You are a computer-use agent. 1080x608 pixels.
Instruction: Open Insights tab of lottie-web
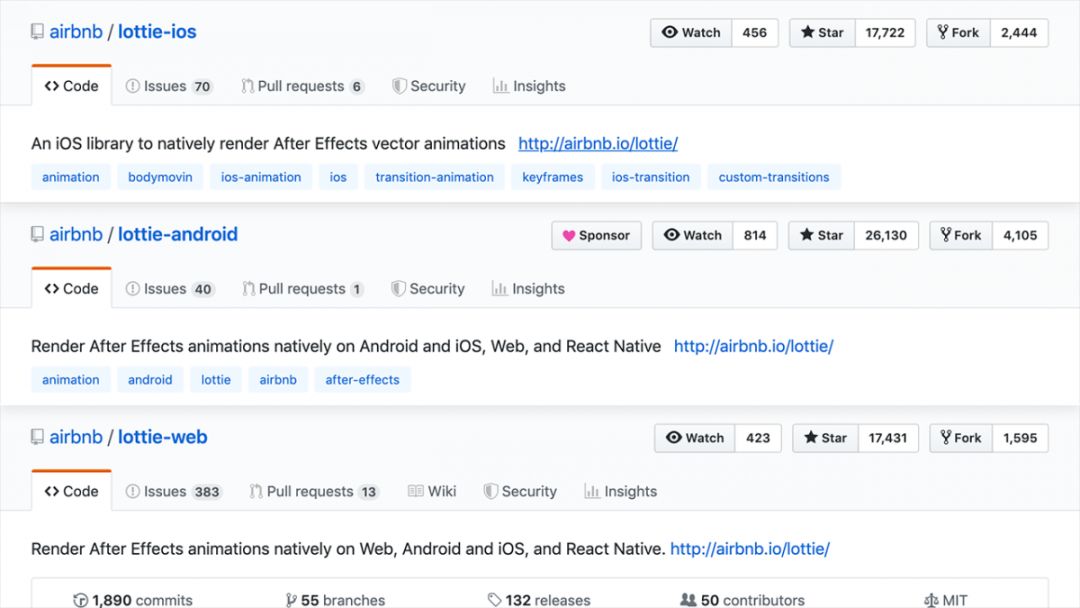pos(621,491)
